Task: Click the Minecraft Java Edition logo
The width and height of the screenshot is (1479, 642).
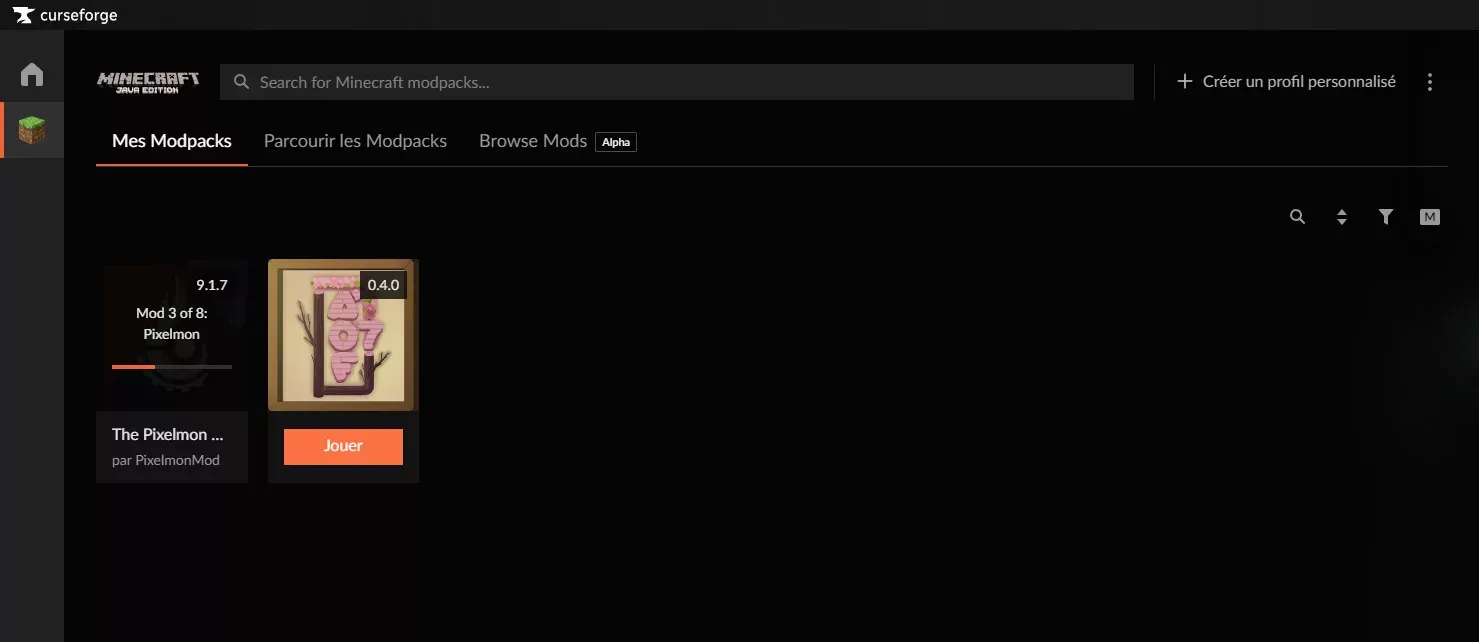Action: (148, 82)
